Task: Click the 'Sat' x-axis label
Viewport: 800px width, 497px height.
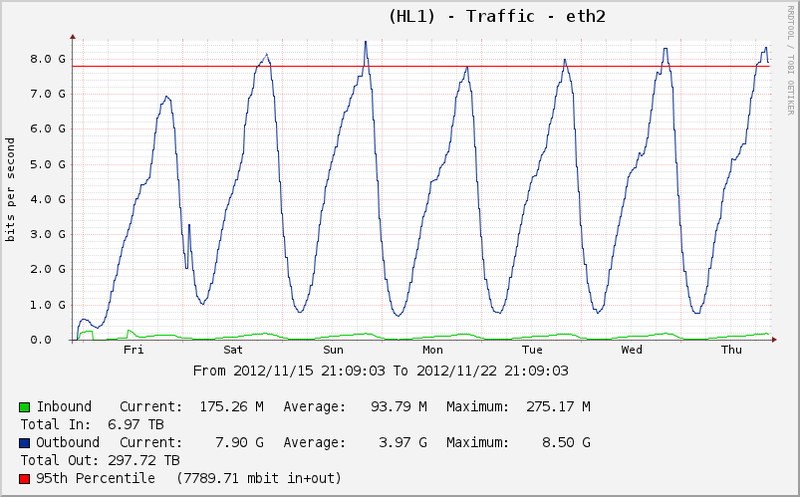Action: pyautogui.click(x=233, y=350)
